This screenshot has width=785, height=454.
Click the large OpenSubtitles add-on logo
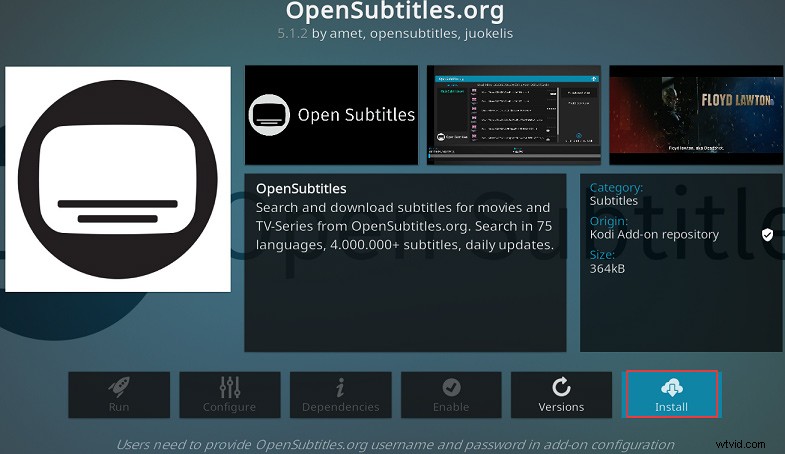[x=118, y=179]
